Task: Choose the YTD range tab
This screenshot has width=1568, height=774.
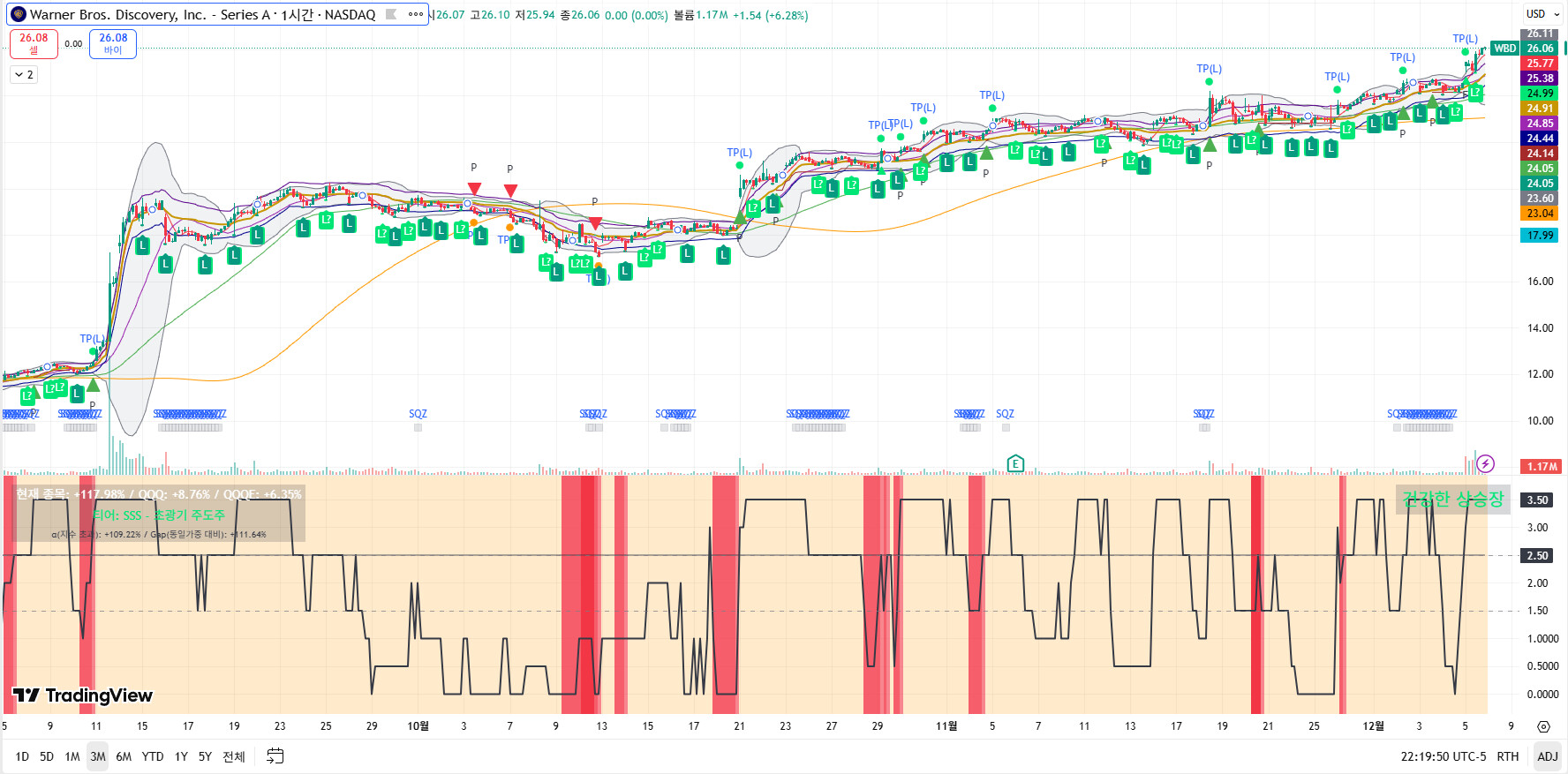Action: 153,756
